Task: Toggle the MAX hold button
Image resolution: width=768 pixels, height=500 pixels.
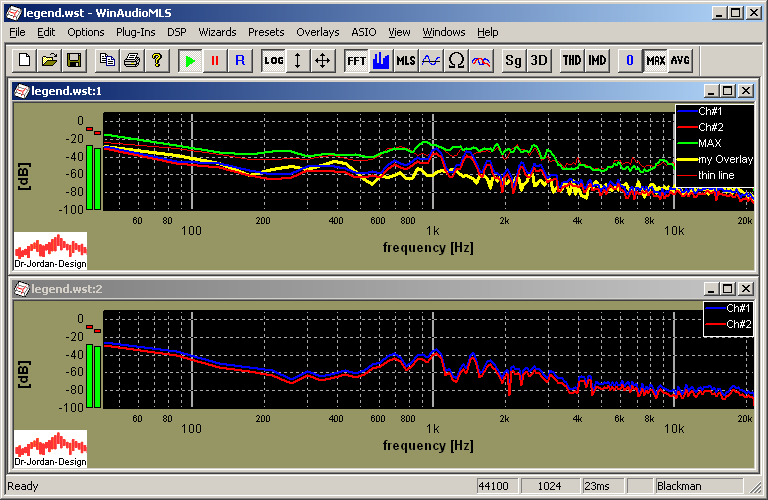Action: 656,60
